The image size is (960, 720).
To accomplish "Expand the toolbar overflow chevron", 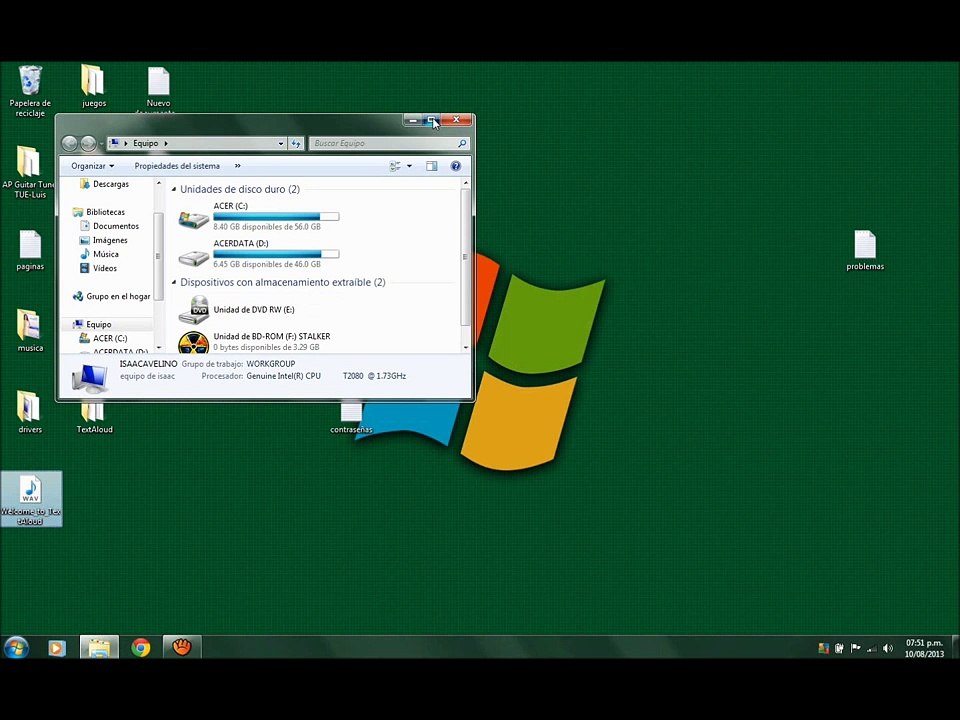I will (238, 166).
